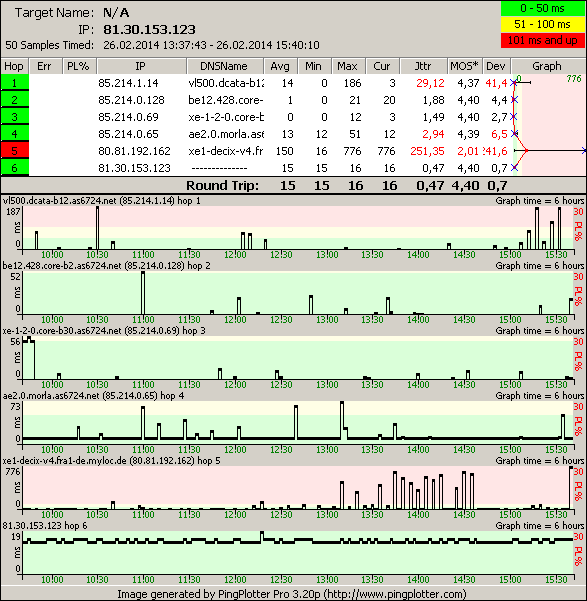Image resolution: width=587 pixels, height=601 pixels.
Task: Click the Max column header
Action: (347, 66)
